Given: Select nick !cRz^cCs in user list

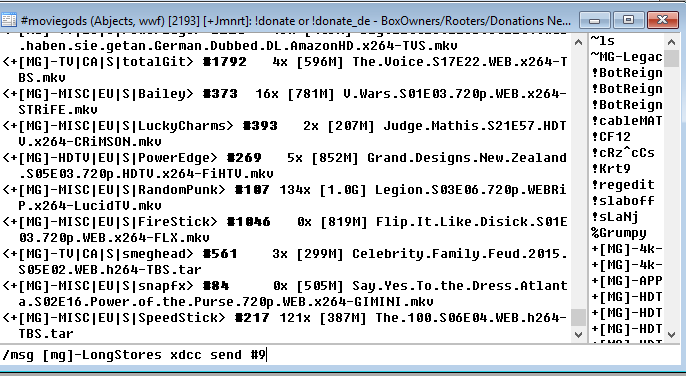Looking at the screenshot, I should point(623,153).
